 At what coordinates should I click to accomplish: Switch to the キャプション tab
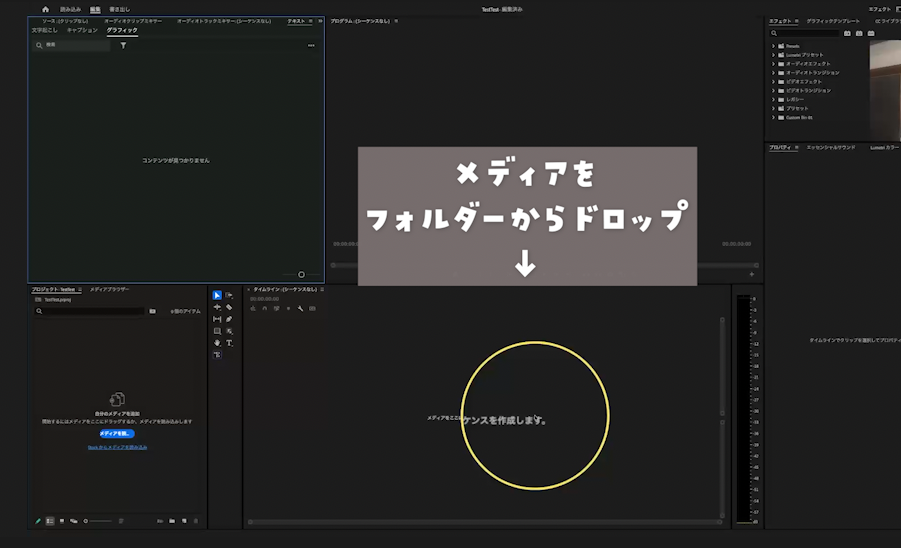point(82,30)
